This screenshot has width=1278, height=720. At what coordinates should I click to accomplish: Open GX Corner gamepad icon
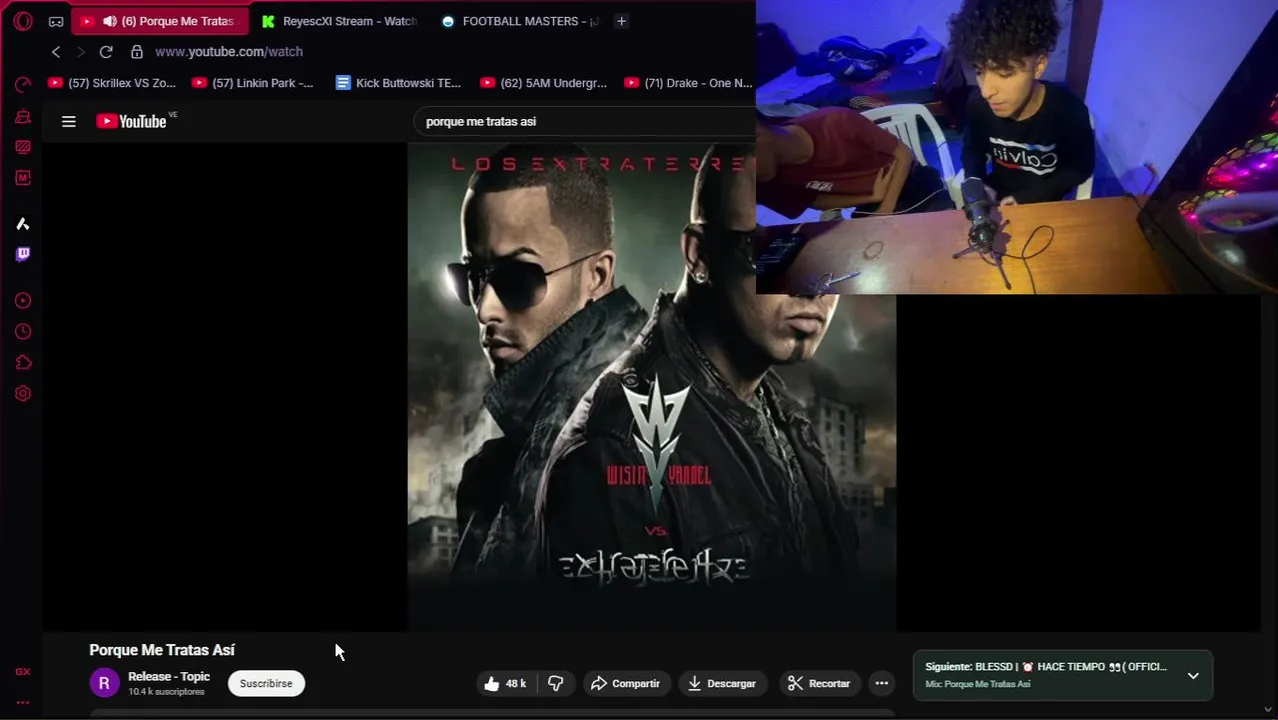point(56,21)
